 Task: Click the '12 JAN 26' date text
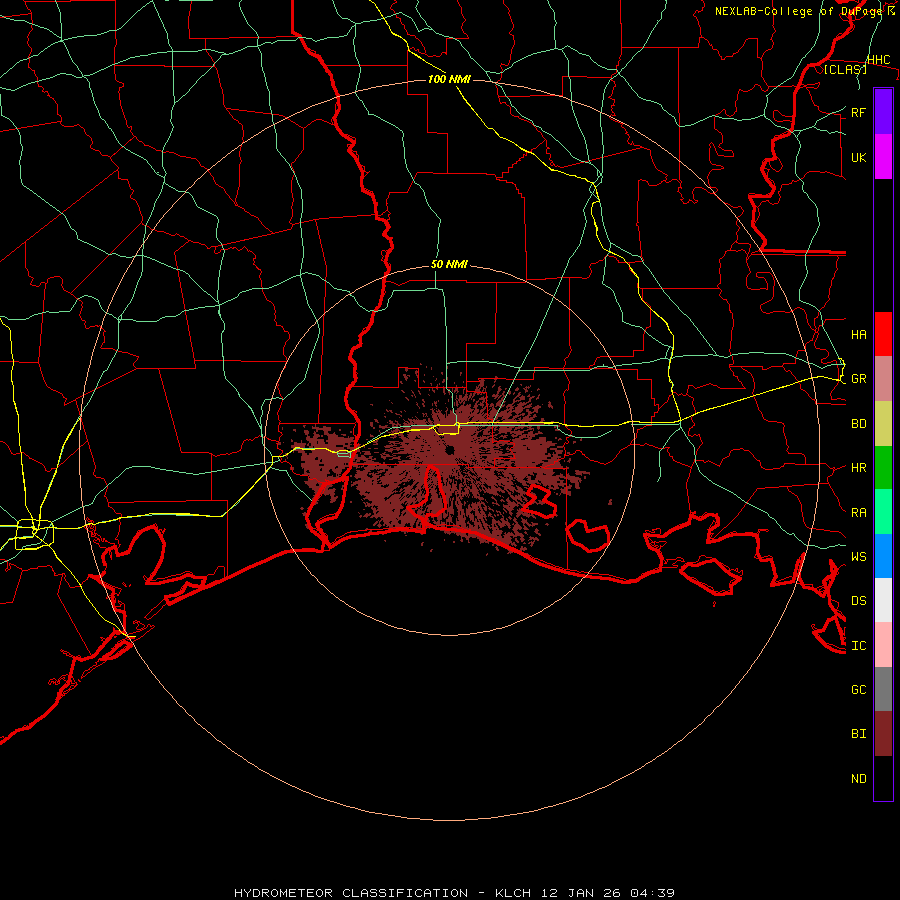pyautogui.click(x=581, y=893)
